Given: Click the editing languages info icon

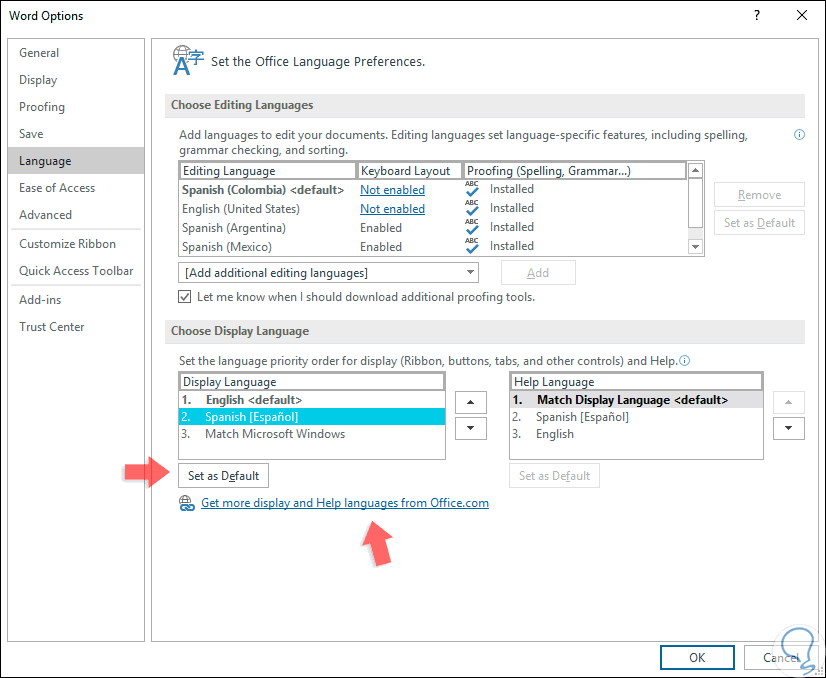Looking at the screenshot, I should click(799, 135).
